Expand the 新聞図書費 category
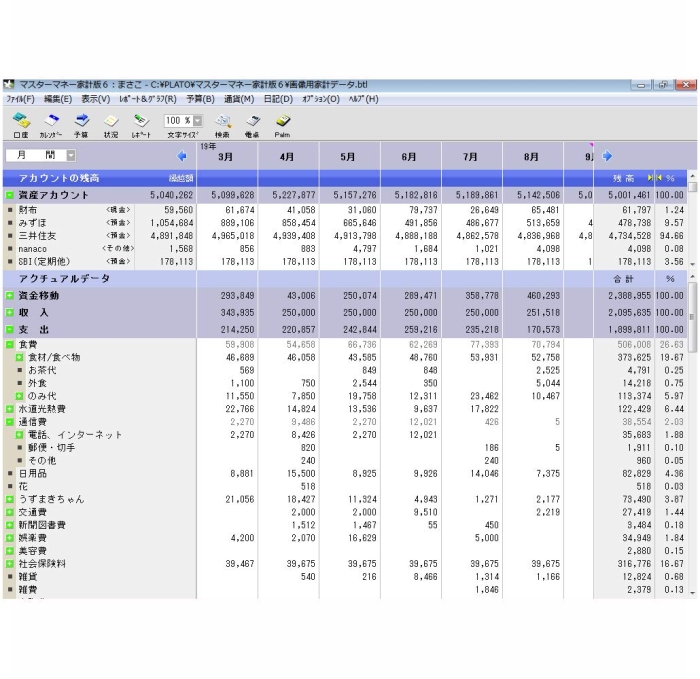The height and width of the screenshot is (679, 700). coord(9,525)
